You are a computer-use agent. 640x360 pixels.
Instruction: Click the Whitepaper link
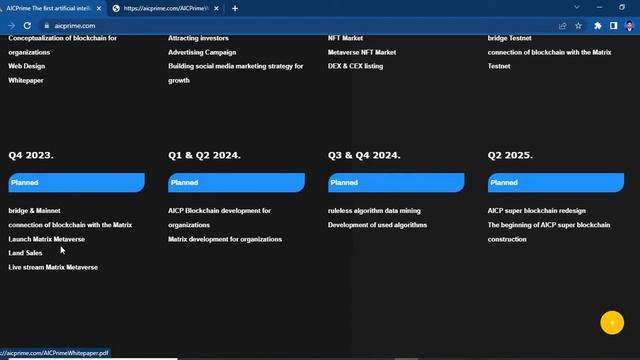coord(26,80)
